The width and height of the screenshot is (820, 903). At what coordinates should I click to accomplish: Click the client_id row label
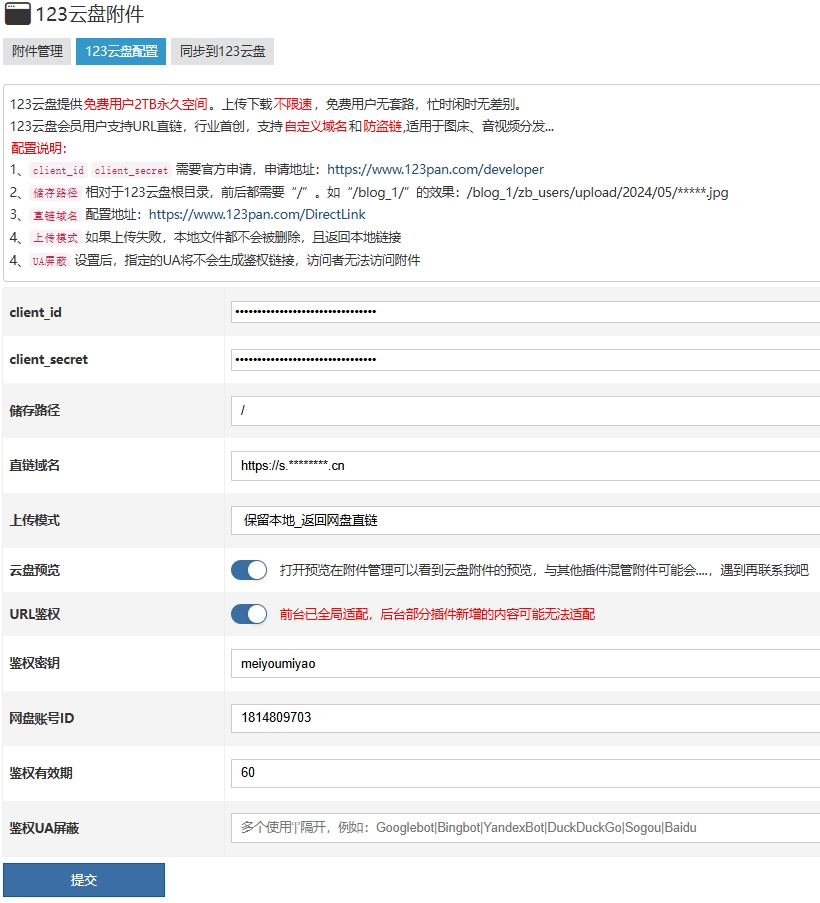click(36, 312)
